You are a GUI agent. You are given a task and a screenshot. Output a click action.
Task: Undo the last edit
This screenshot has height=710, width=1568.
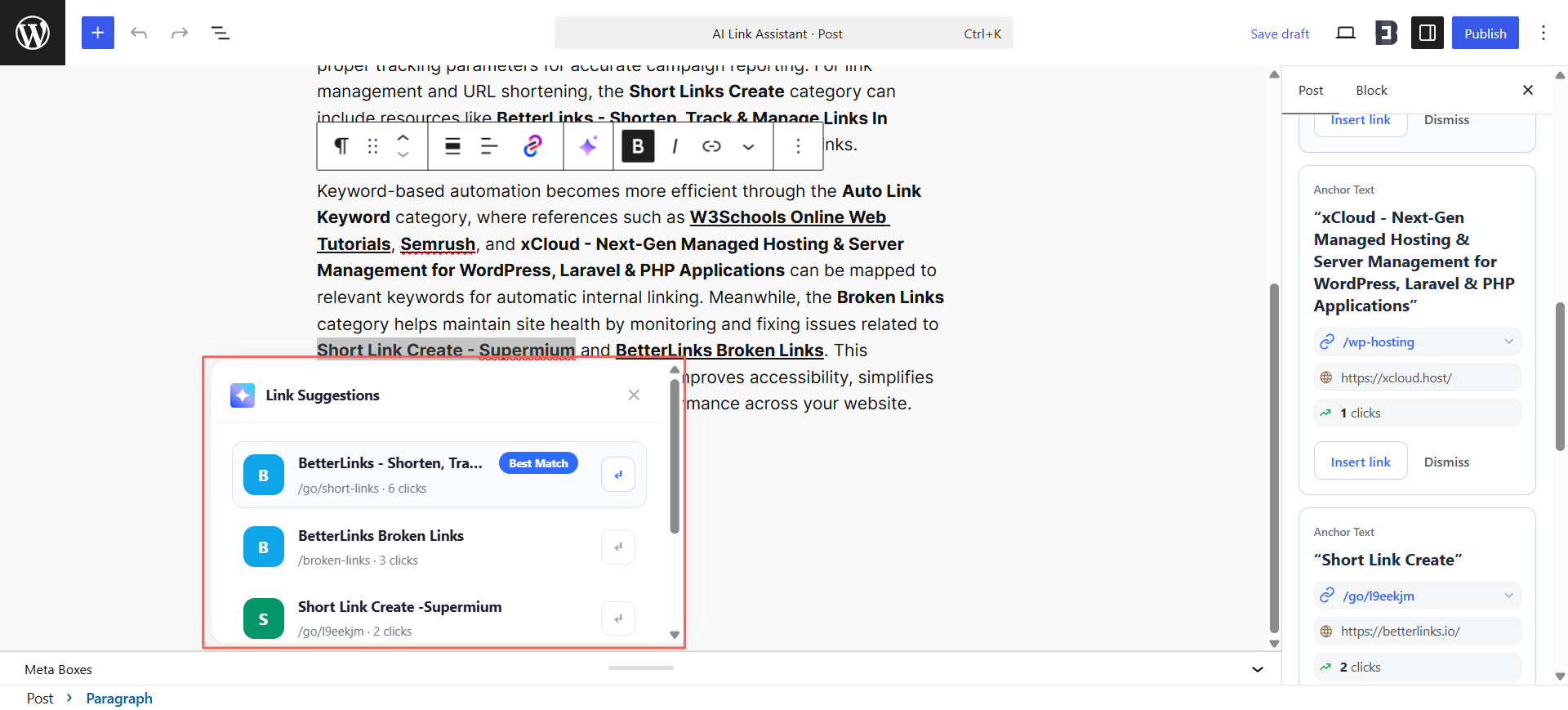pyautogui.click(x=139, y=33)
